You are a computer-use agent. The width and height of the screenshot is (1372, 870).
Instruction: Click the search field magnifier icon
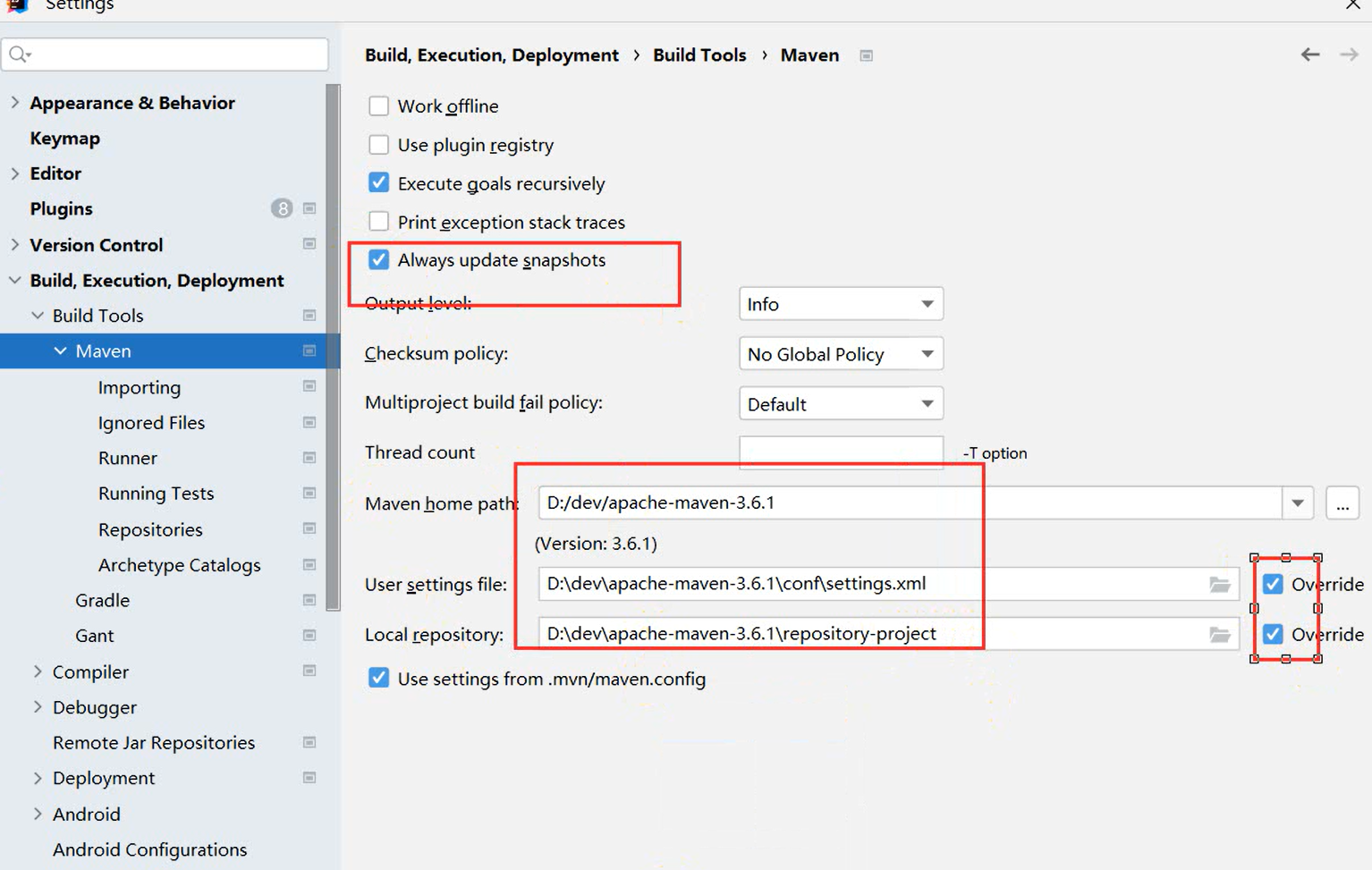point(20,55)
